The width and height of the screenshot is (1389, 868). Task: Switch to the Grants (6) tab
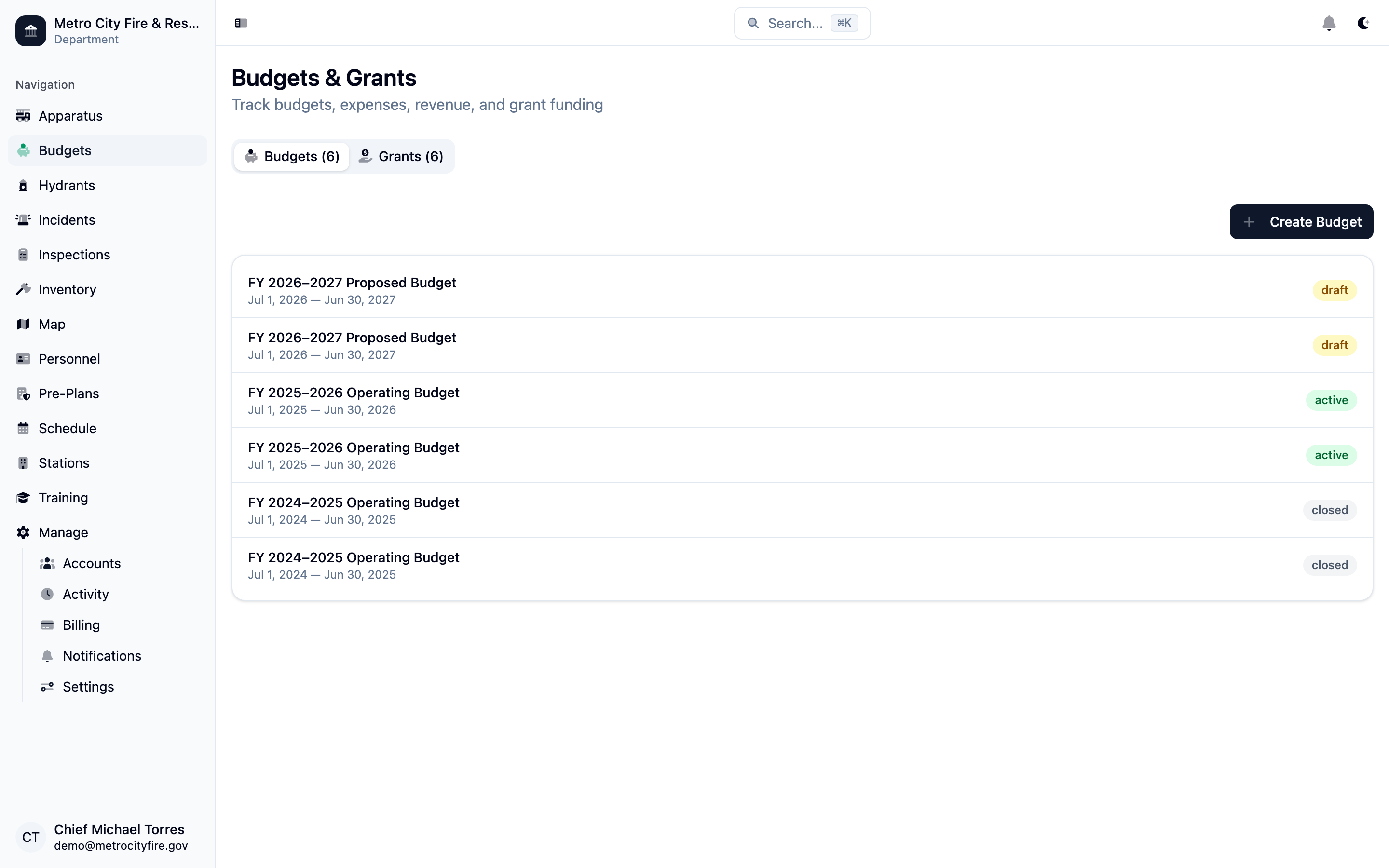(401, 156)
